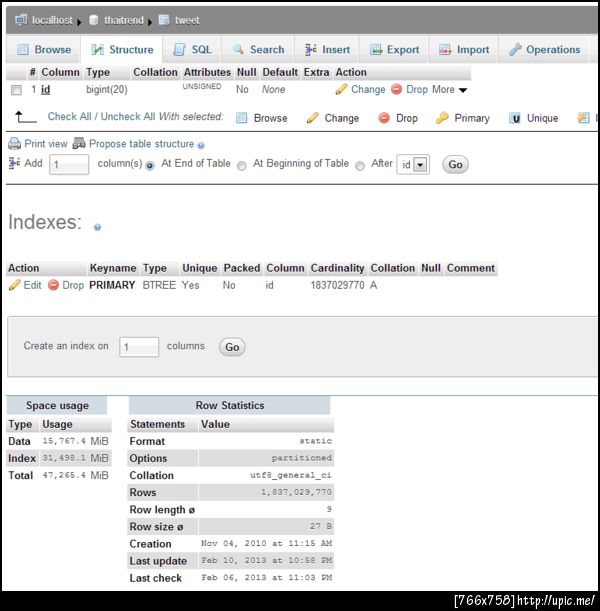Click the Index usage 31,498.1 MiB value

coord(76,458)
